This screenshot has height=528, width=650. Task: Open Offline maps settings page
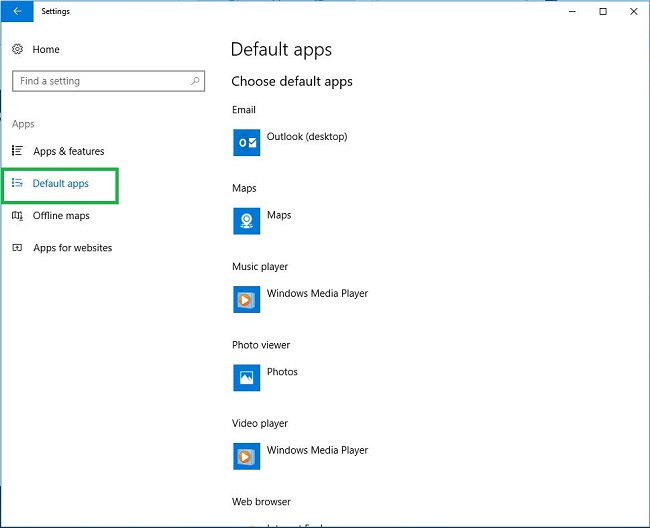pyautogui.click(x=61, y=216)
